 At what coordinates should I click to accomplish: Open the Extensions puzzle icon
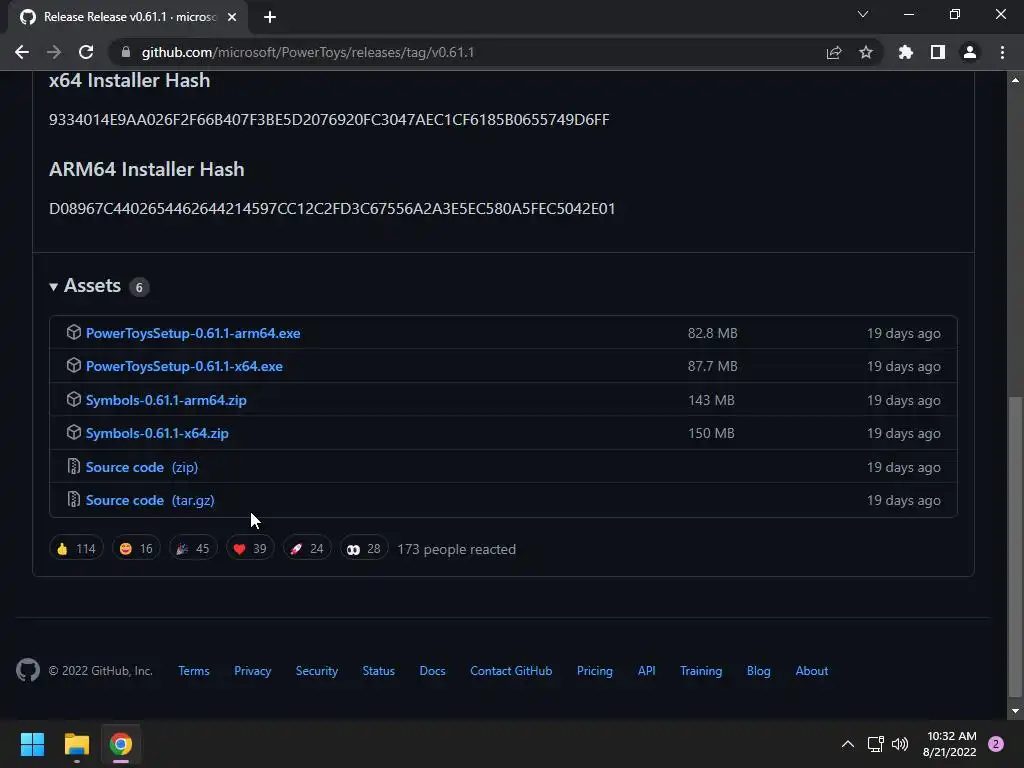click(x=906, y=52)
